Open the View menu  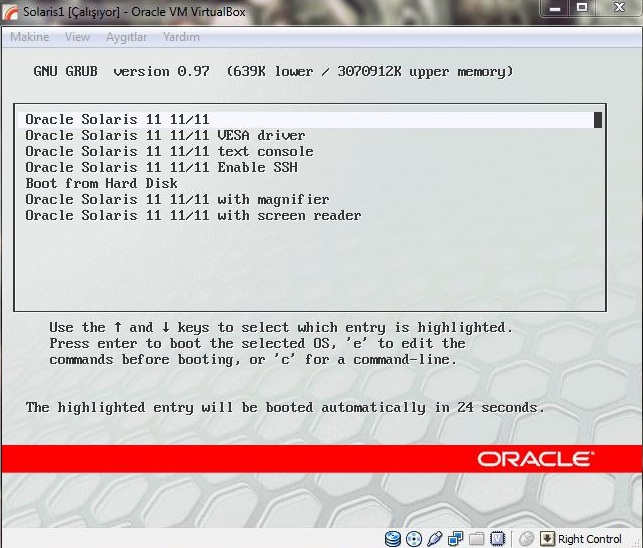tap(77, 37)
